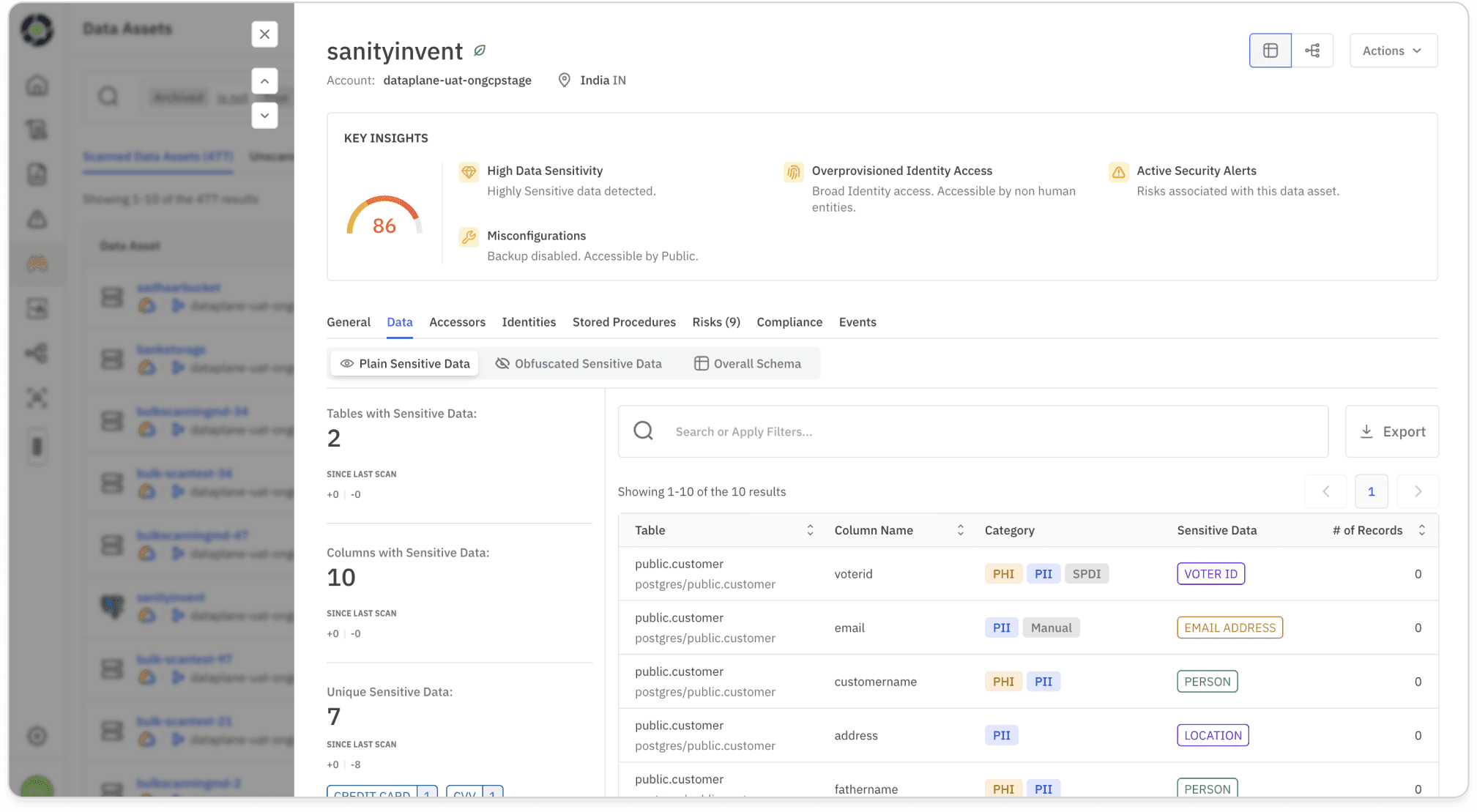Click the Overprovisioned Identity Access fingerprint icon
The image size is (1477, 812).
point(793,172)
